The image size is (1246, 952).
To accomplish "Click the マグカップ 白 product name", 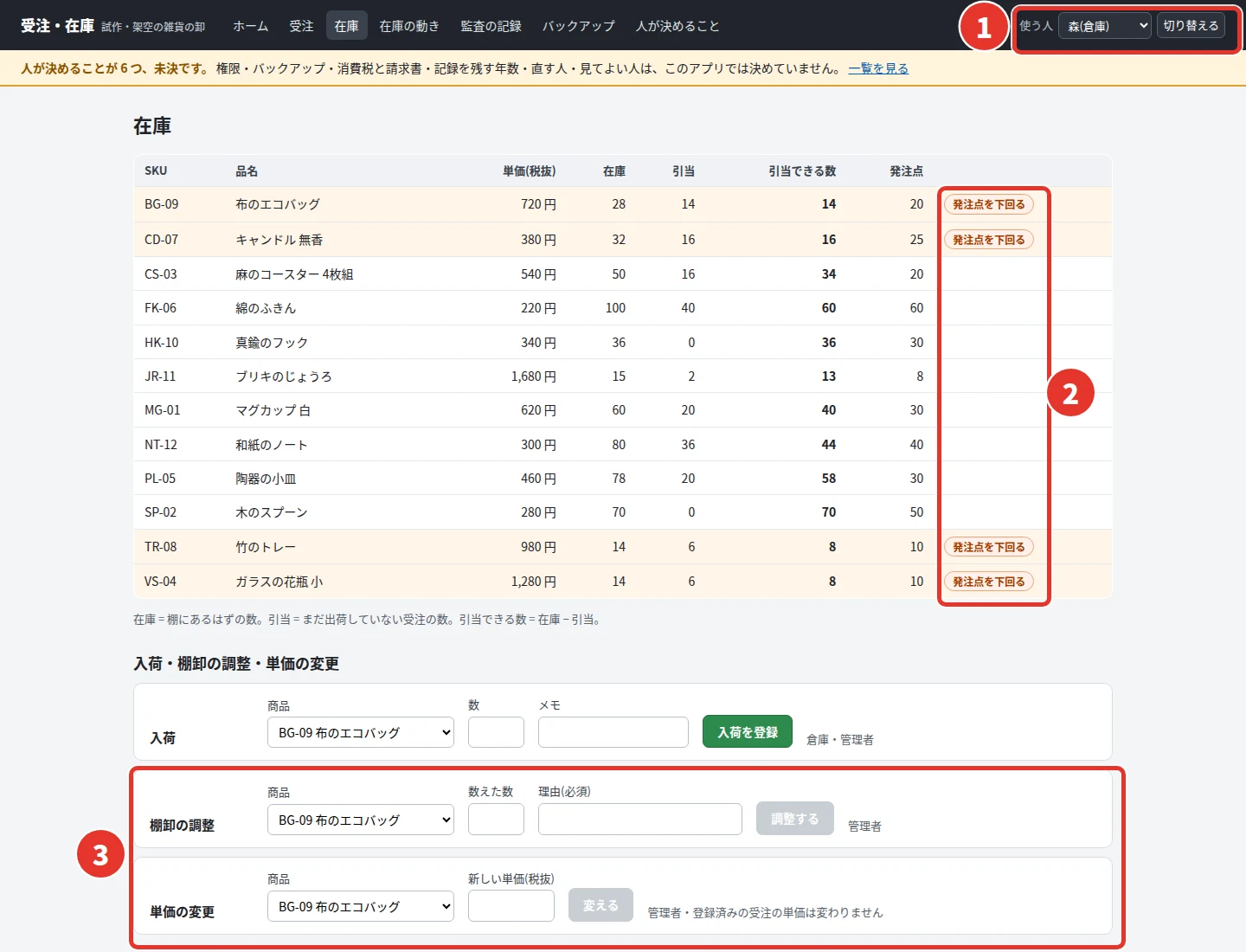I will tap(273, 410).
